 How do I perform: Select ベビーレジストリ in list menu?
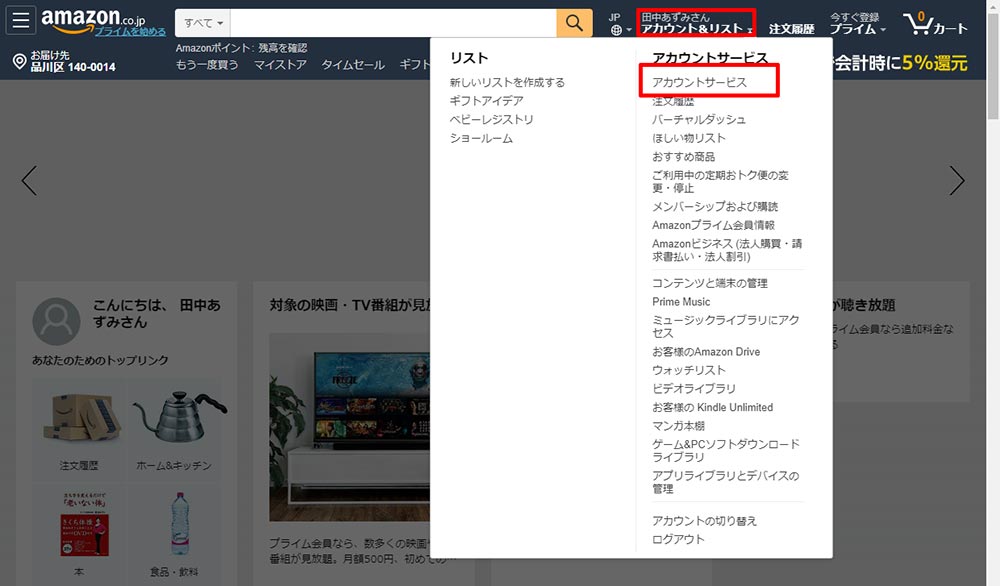pyautogui.click(x=491, y=119)
